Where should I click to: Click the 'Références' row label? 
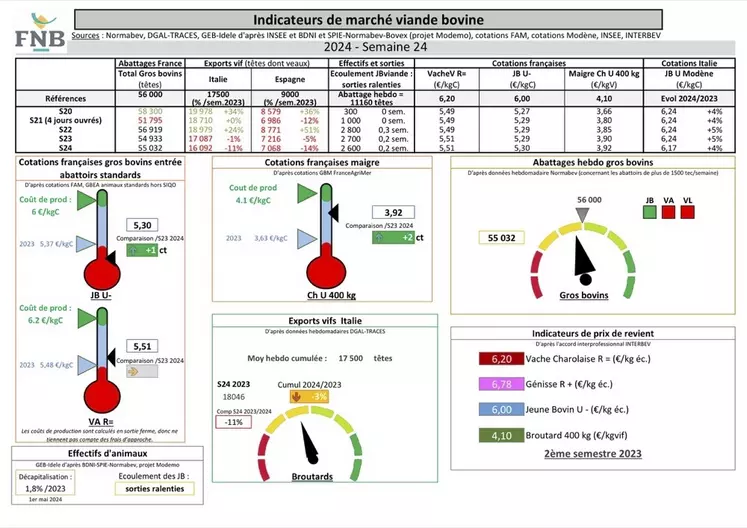tap(65, 99)
